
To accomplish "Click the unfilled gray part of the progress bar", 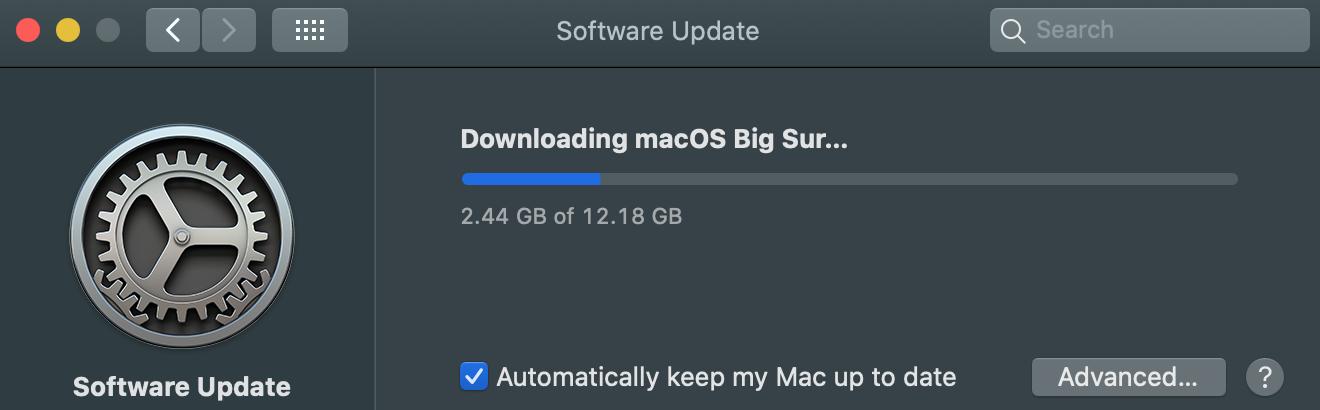I will click(918, 179).
